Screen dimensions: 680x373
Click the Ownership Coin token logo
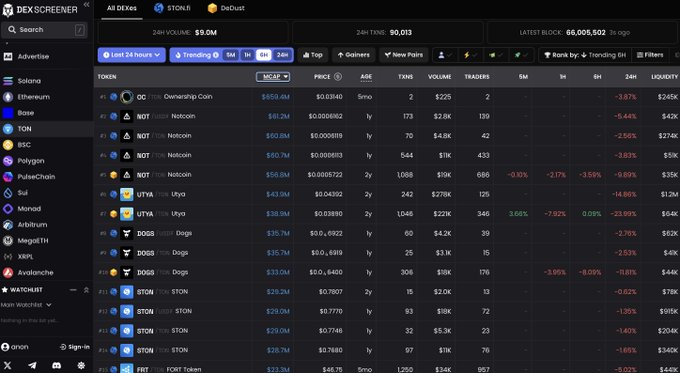(x=127, y=97)
